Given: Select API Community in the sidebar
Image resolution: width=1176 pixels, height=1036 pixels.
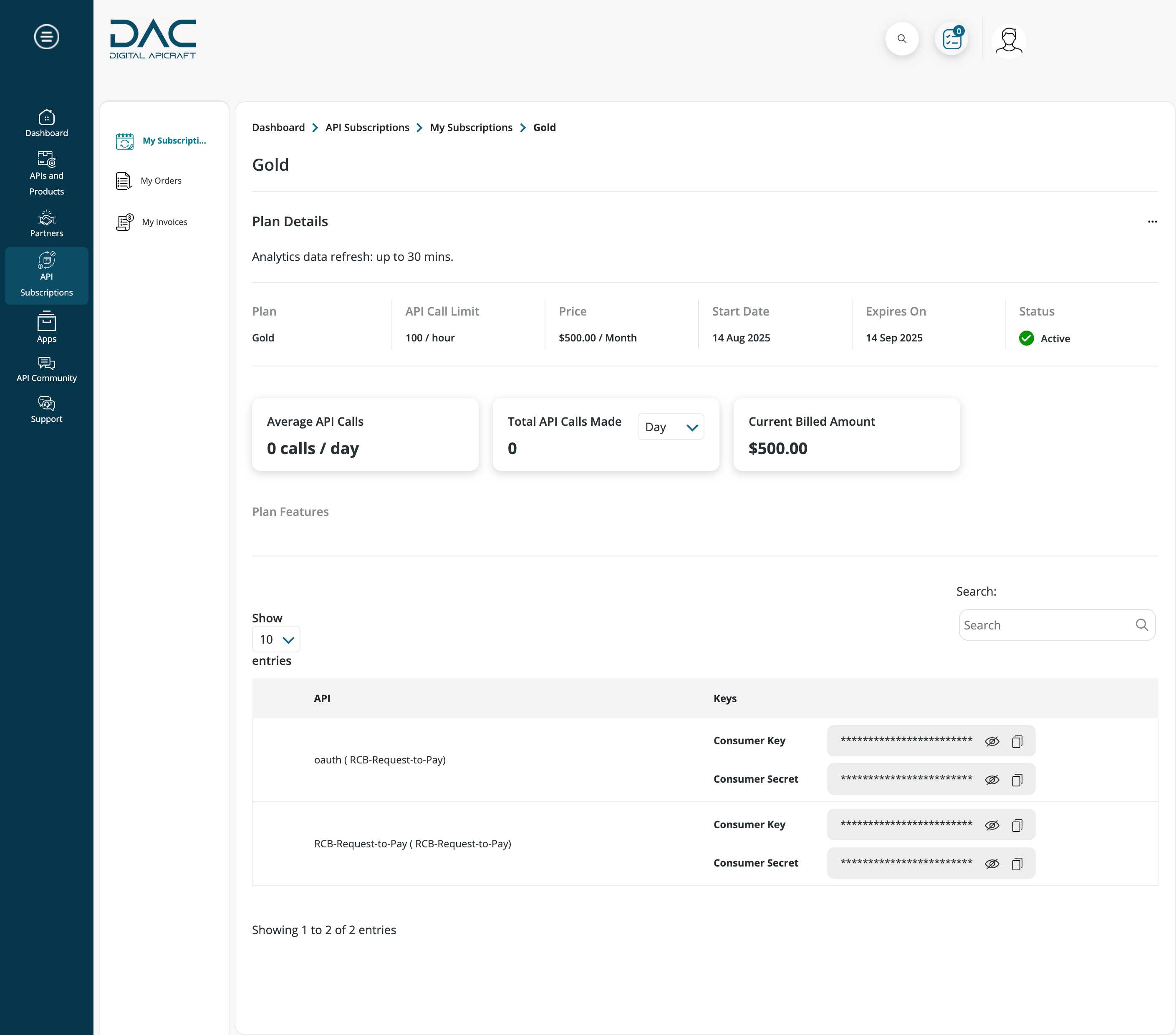Looking at the screenshot, I should (47, 369).
